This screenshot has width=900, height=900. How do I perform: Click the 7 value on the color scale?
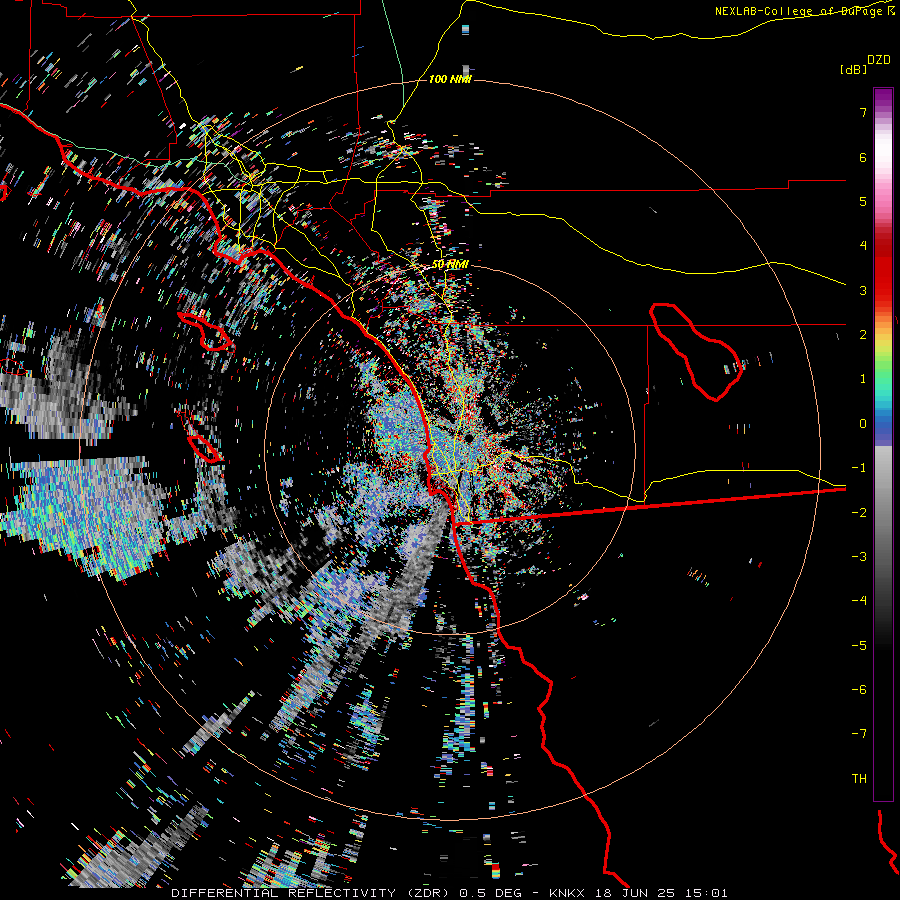(863, 112)
